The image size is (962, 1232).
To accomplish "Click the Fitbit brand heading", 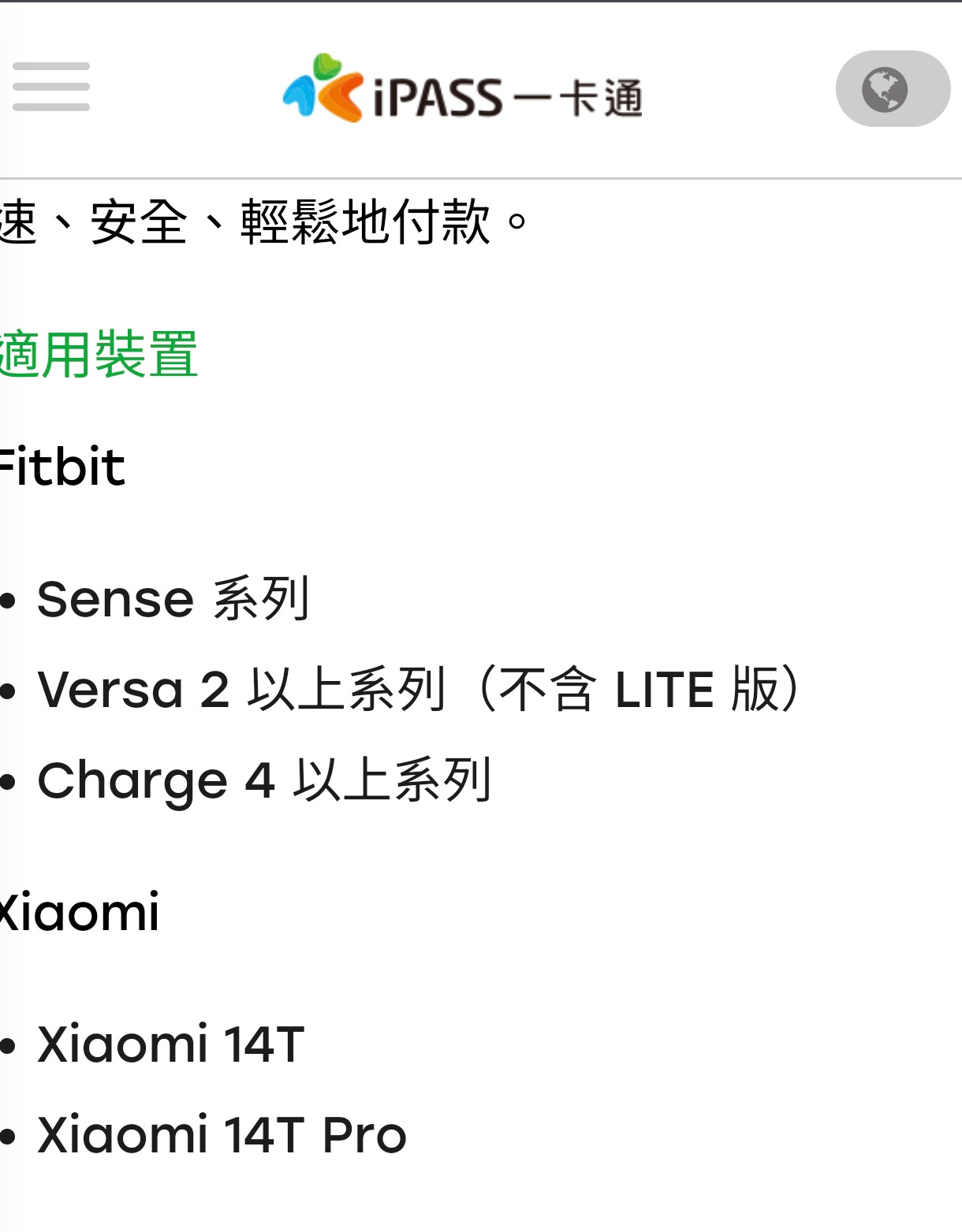I will tap(62, 467).
